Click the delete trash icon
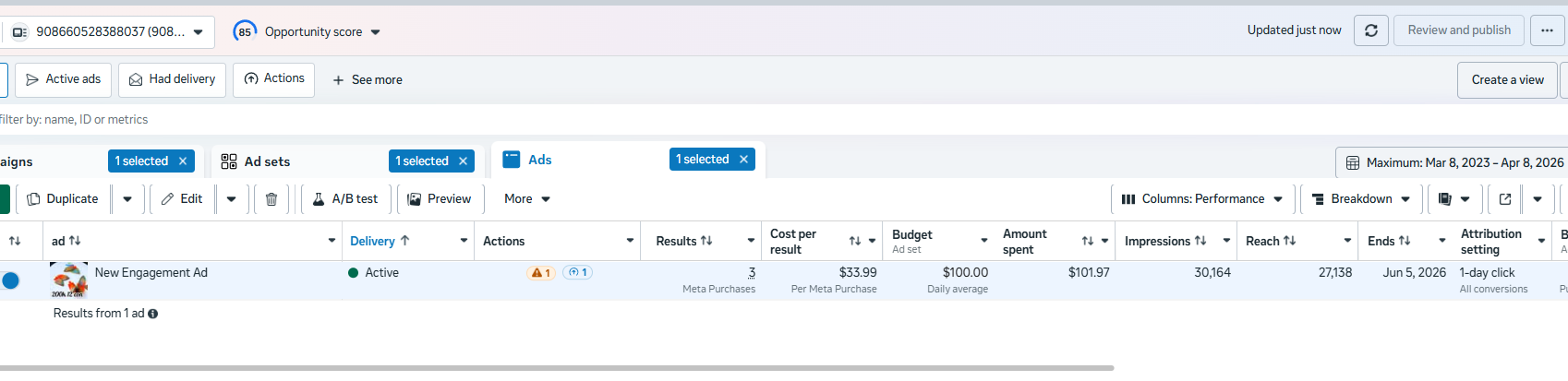This screenshot has width=1568, height=381. (x=271, y=199)
